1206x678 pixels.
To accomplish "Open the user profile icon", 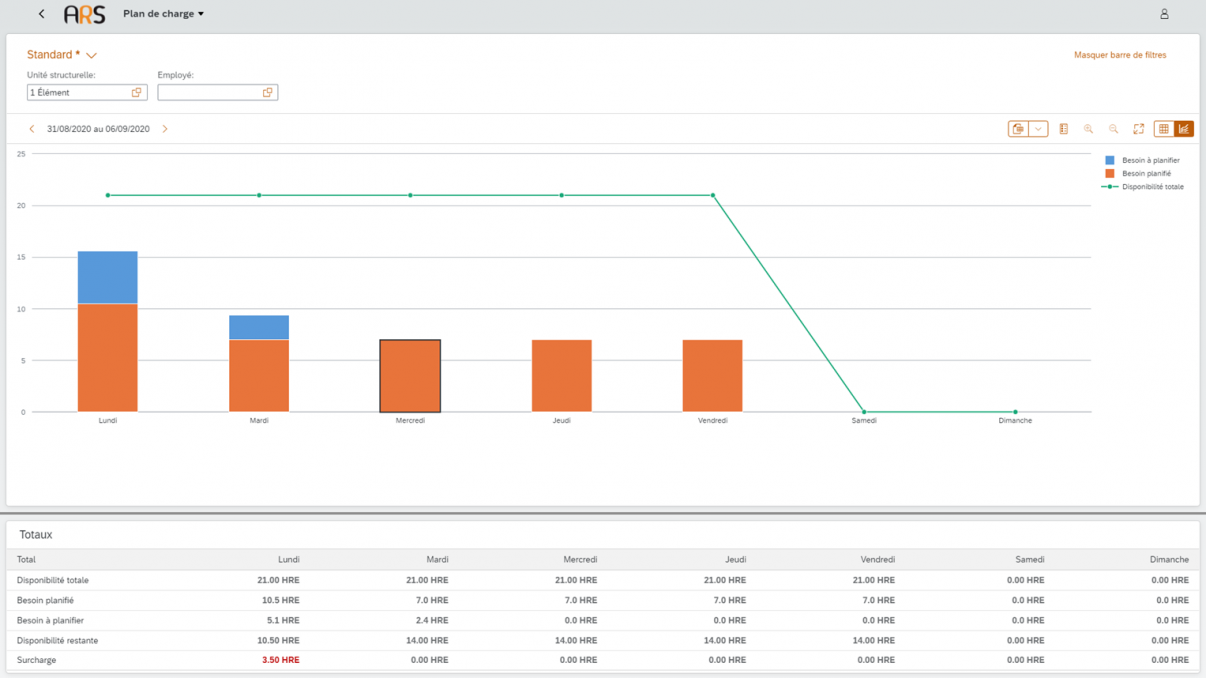I will pyautogui.click(x=1164, y=14).
